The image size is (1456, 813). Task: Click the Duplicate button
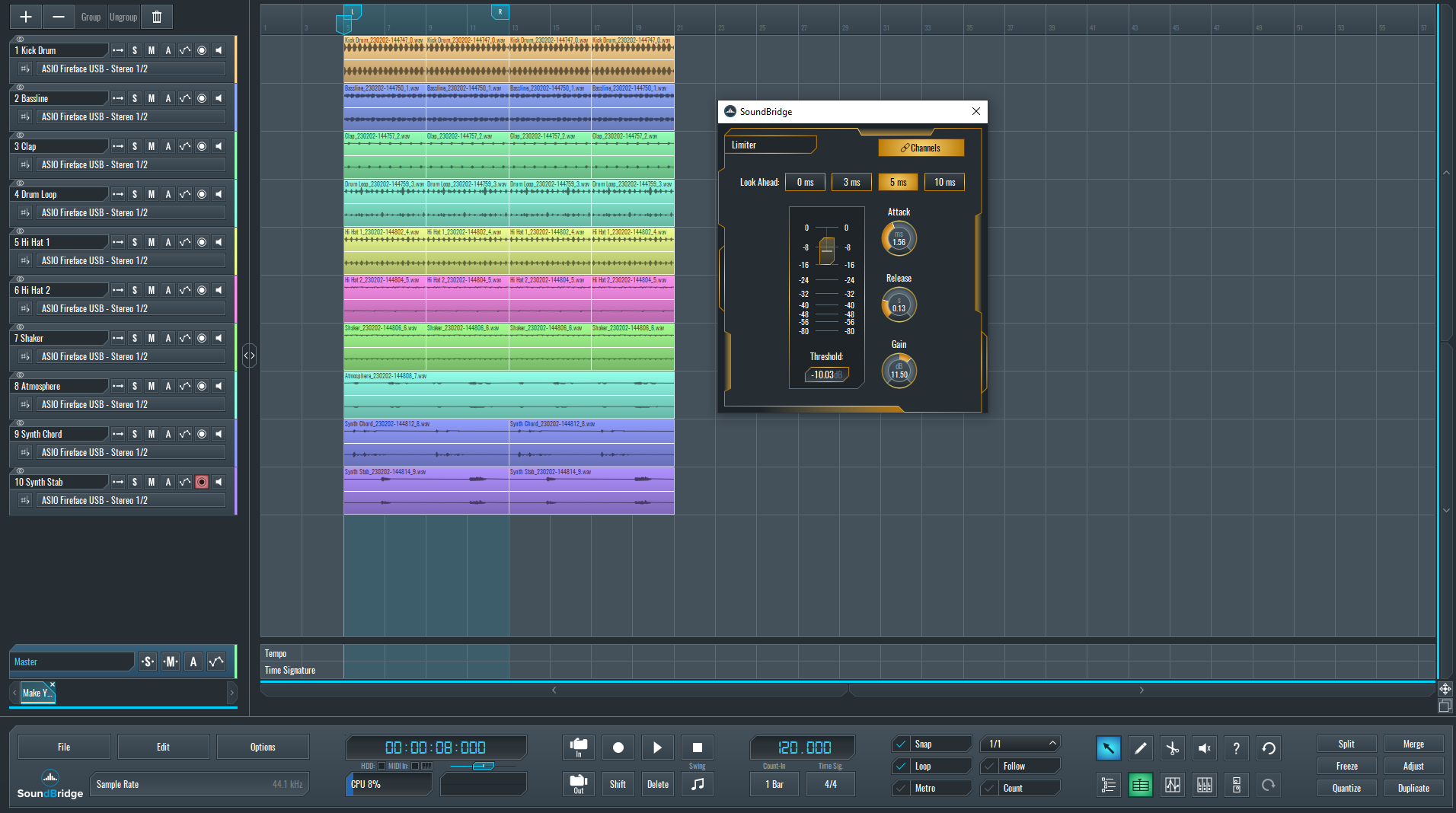(1413, 788)
